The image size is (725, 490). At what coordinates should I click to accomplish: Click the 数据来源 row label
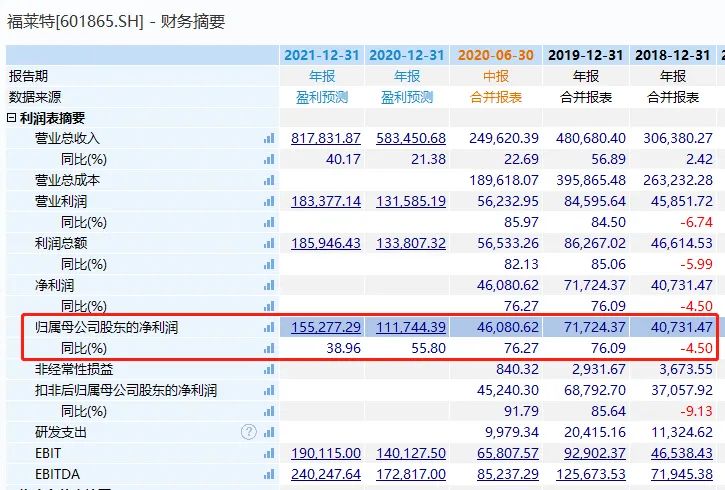tap(35, 97)
